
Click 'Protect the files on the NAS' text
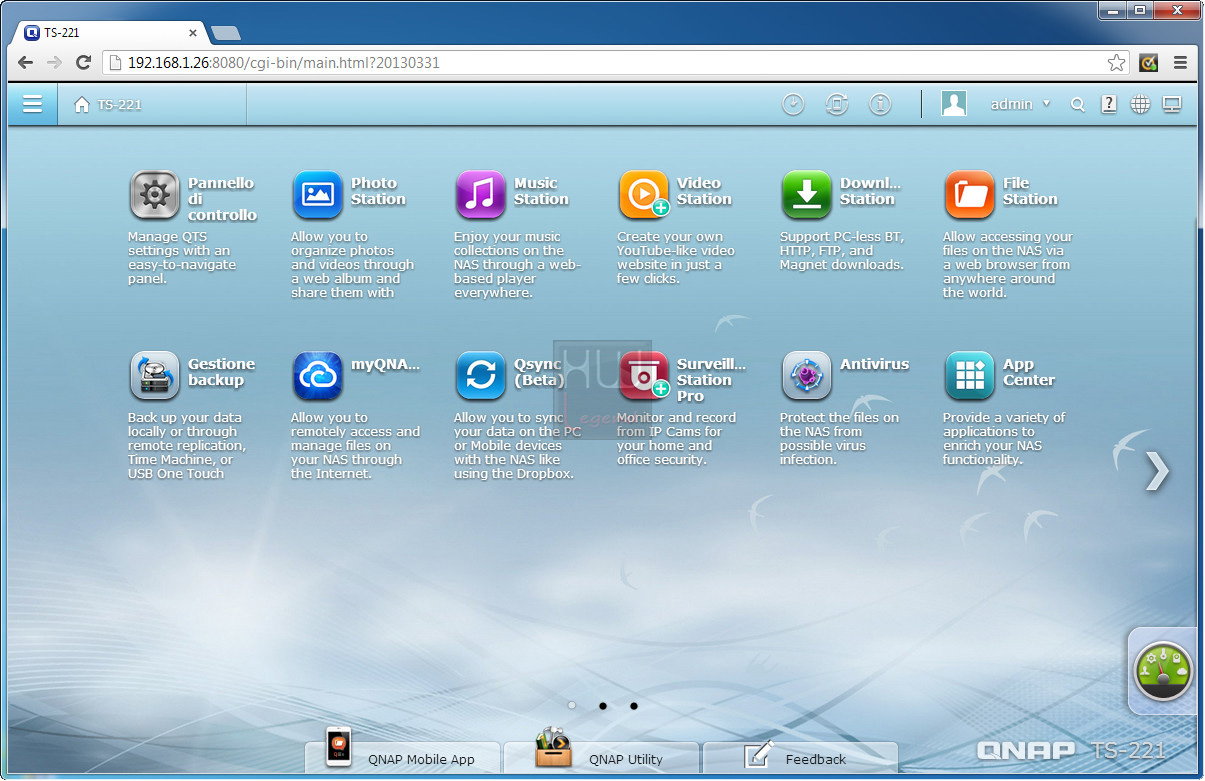tap(839, 439)
